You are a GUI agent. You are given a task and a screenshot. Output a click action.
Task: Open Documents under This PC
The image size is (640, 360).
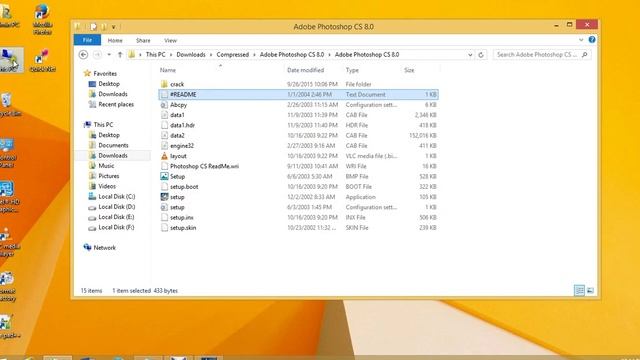click(113, 145)
